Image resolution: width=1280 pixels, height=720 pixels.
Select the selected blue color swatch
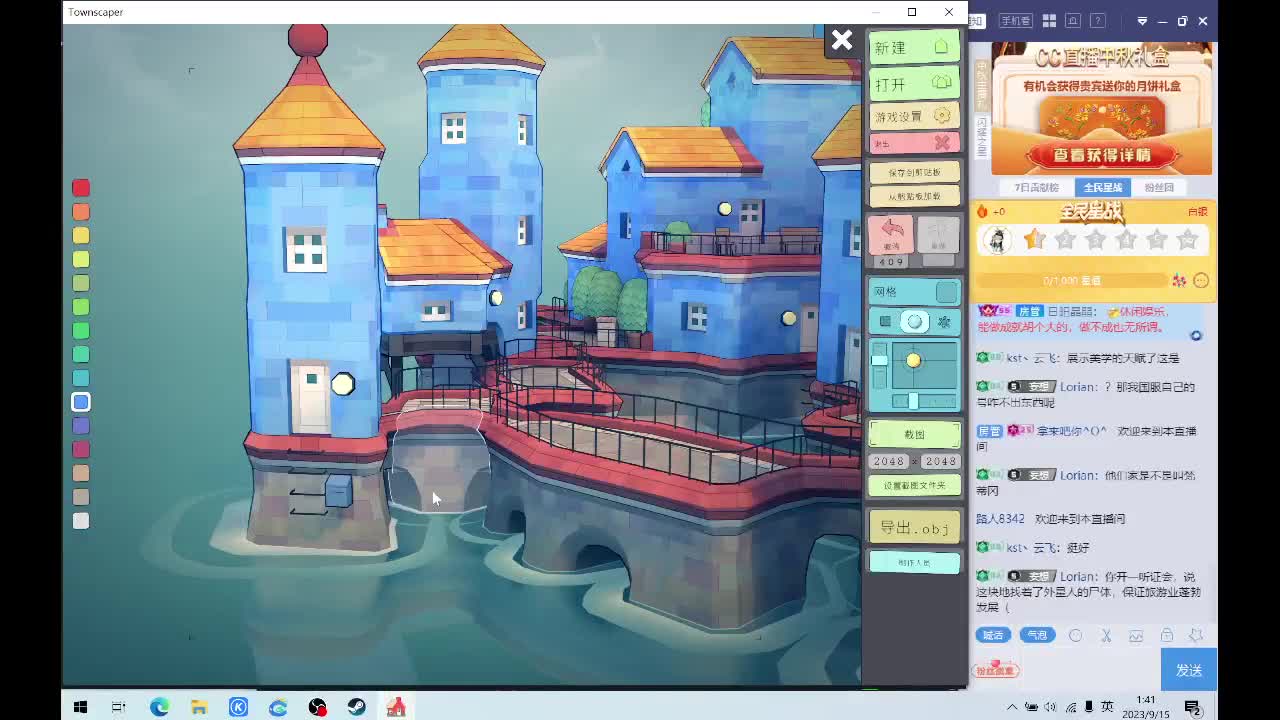(x=81, y=402)
